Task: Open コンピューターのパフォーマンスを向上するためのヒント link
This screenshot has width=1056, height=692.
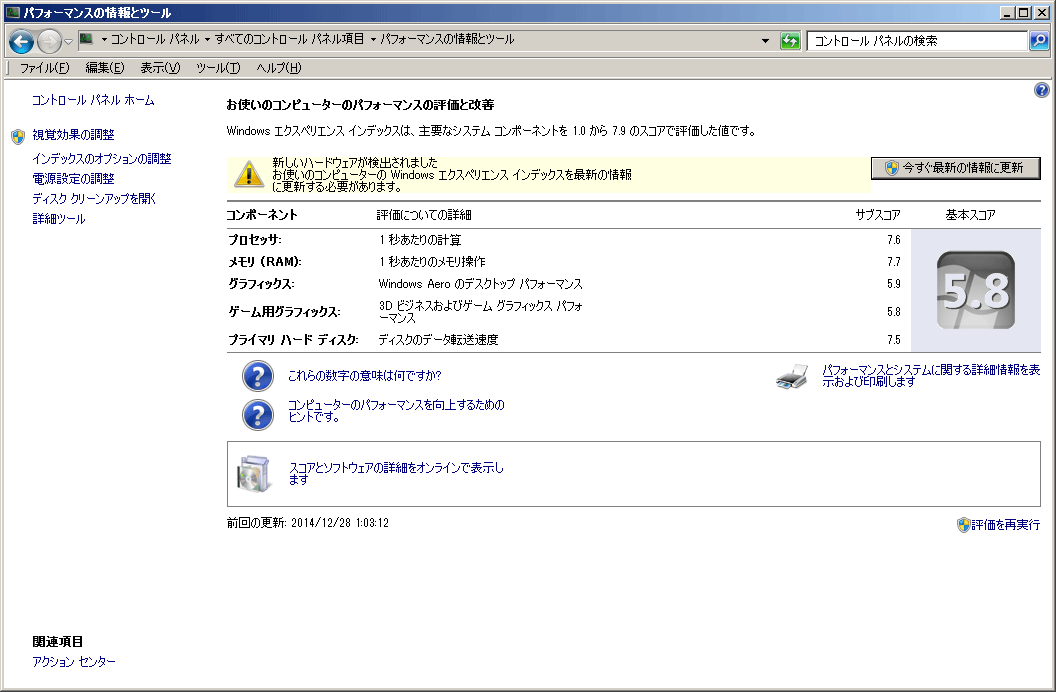Action: 396,411
